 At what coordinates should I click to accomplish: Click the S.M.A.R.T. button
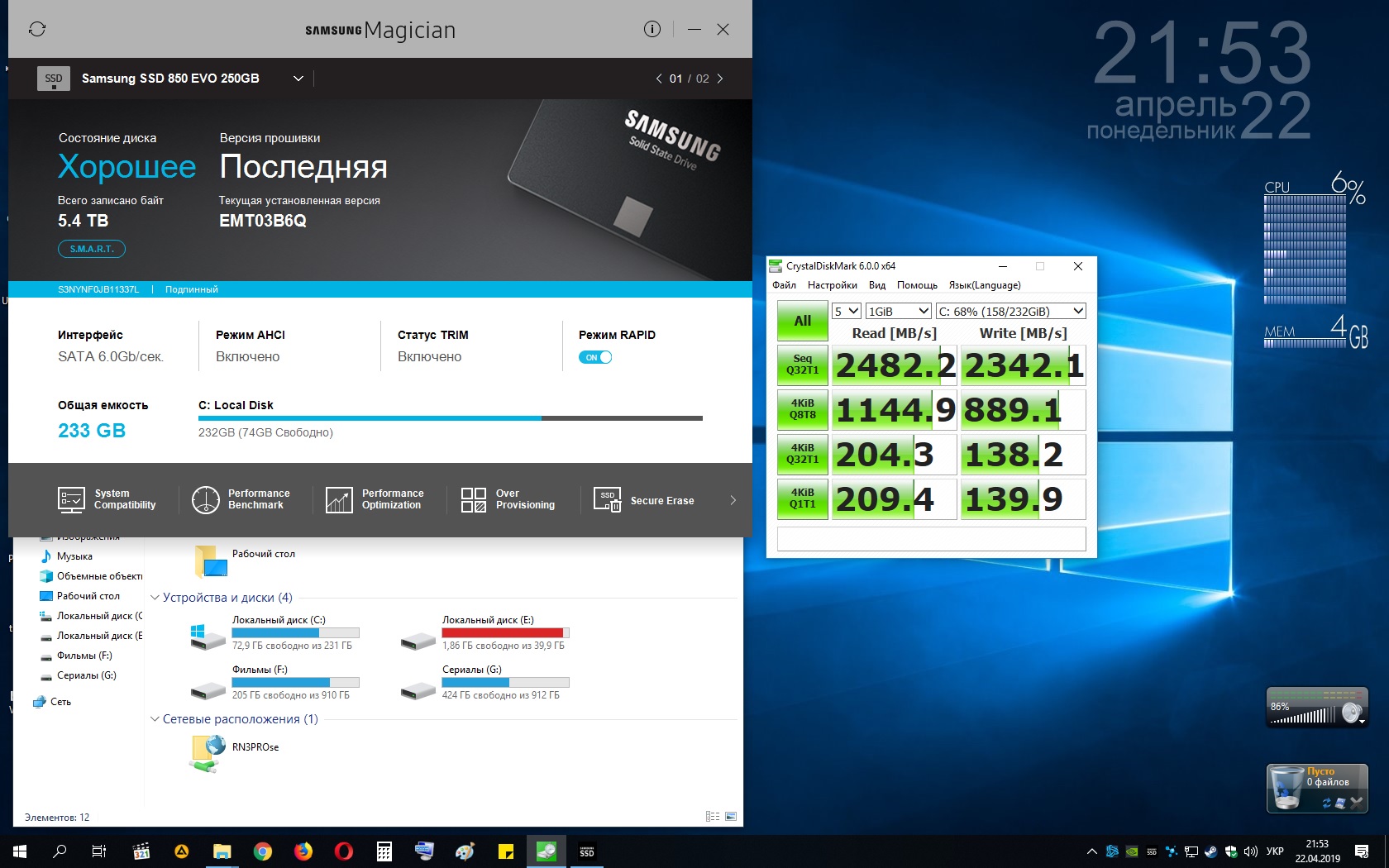pos(92,249)
